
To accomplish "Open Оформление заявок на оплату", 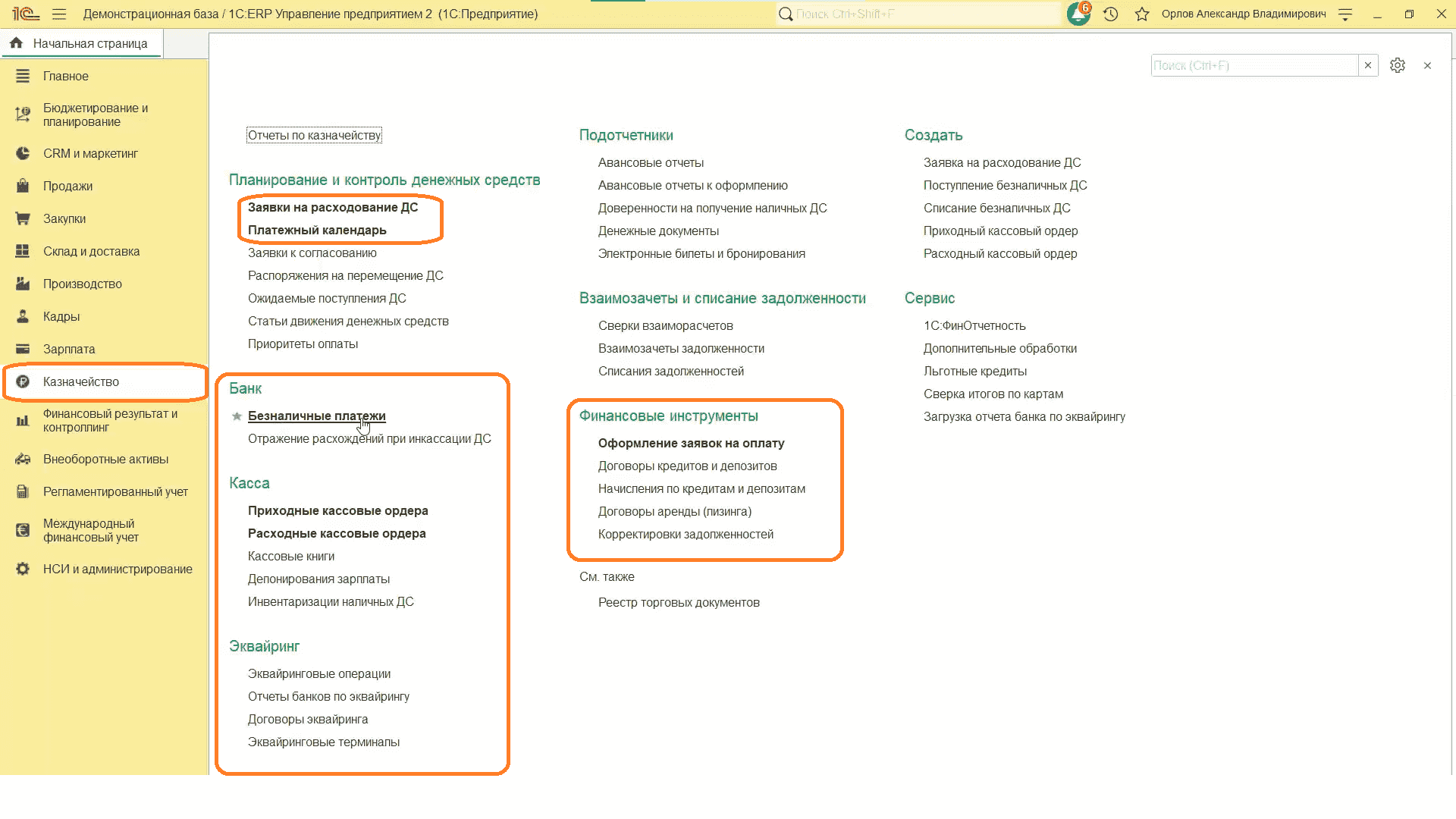I will pyautogui.click(x=692, y=443).
